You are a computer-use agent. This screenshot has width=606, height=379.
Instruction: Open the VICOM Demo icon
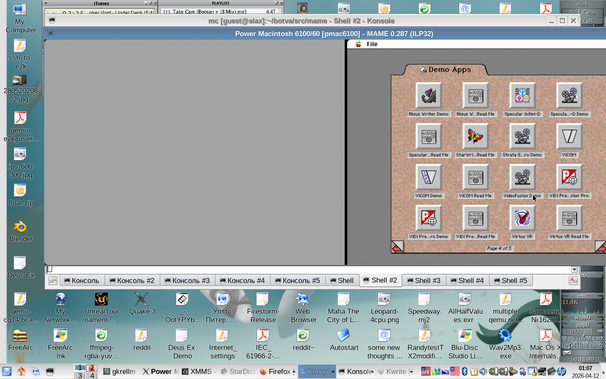pos(428,177)
